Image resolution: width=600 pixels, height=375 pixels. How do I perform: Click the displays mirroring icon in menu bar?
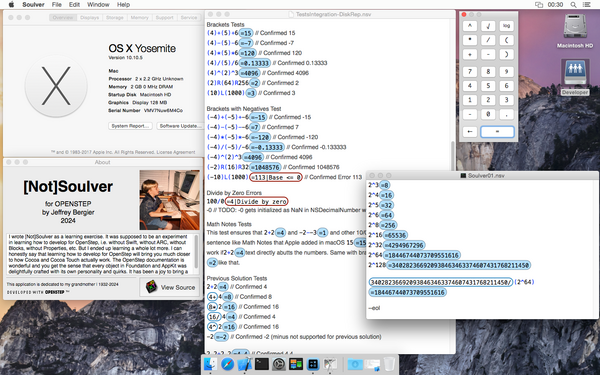[x=539, y=5]
